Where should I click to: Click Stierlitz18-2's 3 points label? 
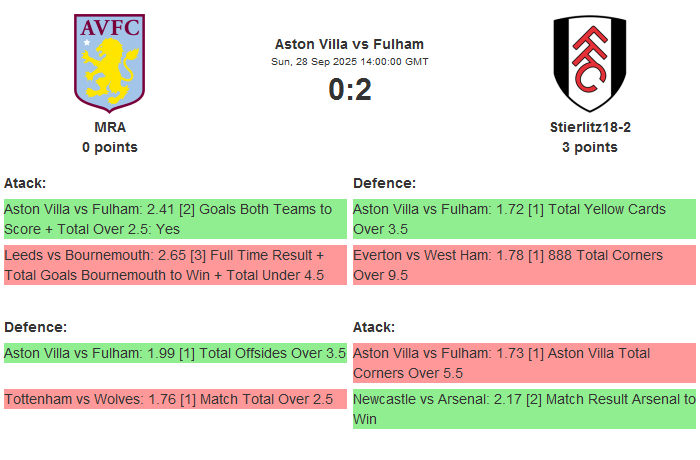pos(589,147)
